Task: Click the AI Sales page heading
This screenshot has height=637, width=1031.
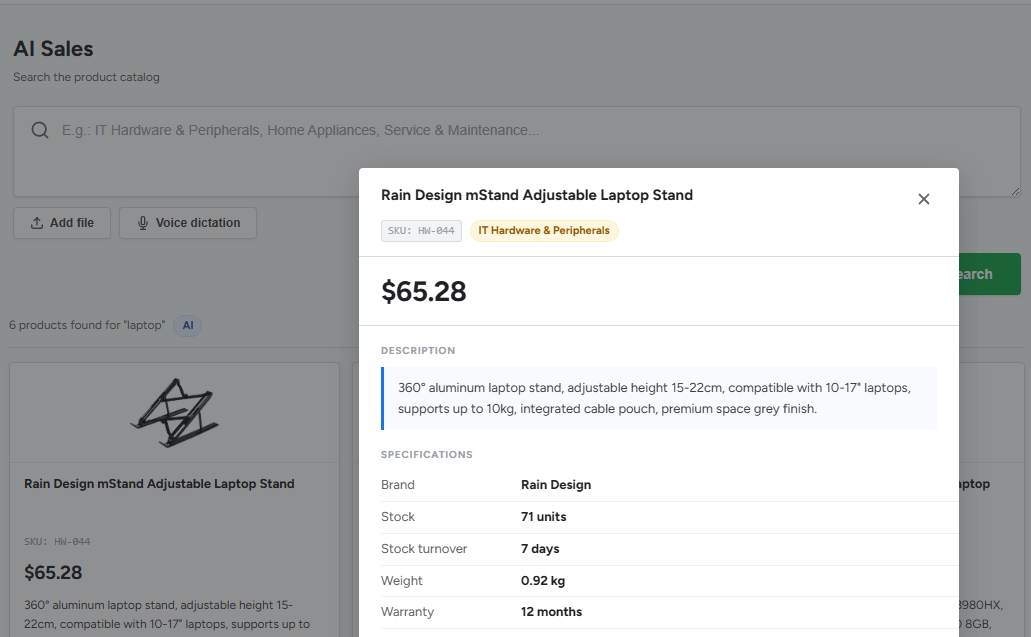Action: tap(53, 49)
